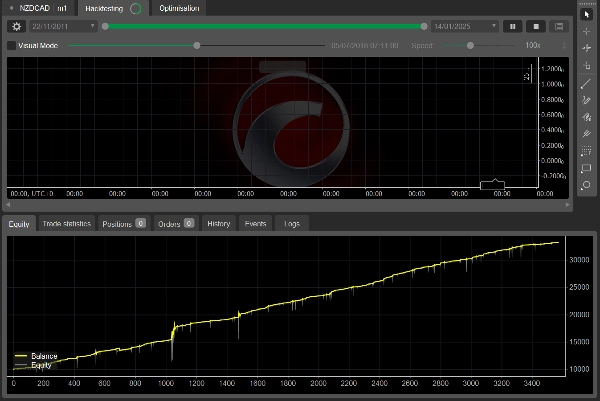
Task: Pause the backtest
Action: pos(512,26)
